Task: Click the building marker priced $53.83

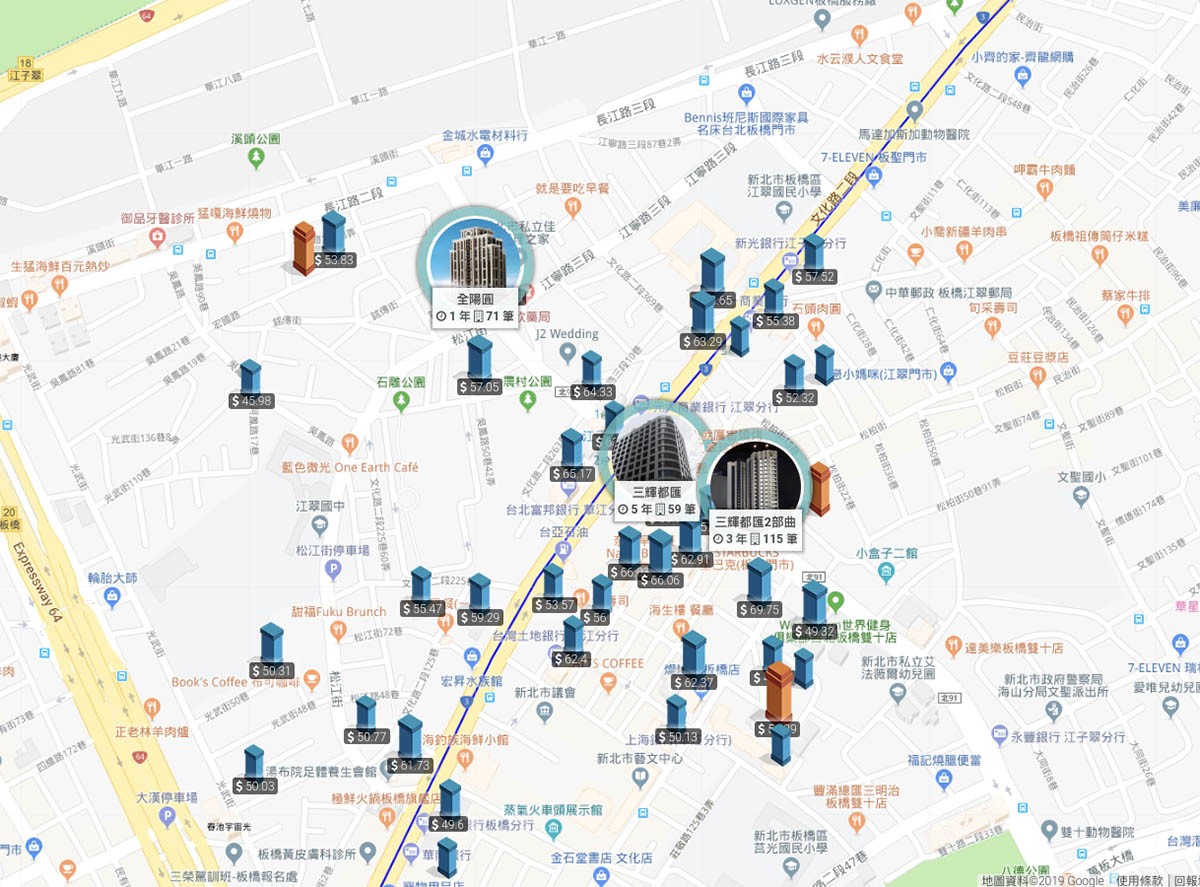Action: pyautogui.click(x=334, y=240)
